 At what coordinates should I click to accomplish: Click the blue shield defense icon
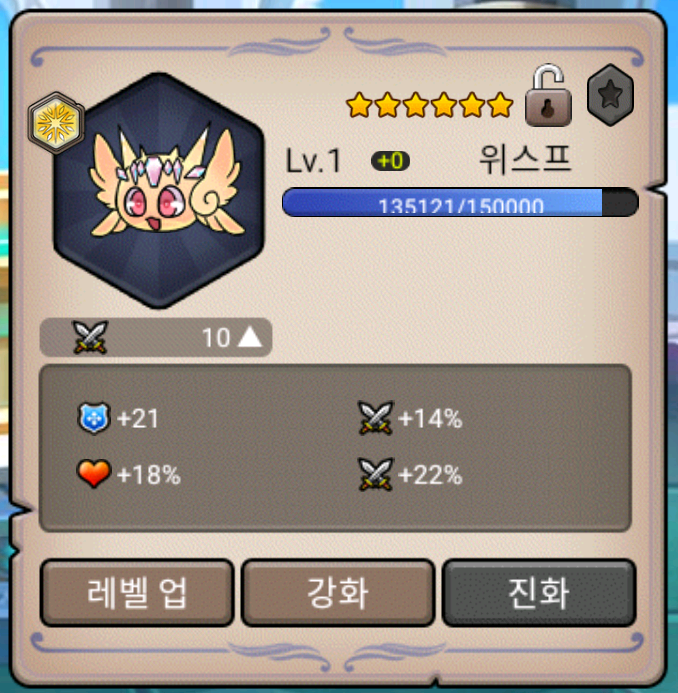pos(94,418)
